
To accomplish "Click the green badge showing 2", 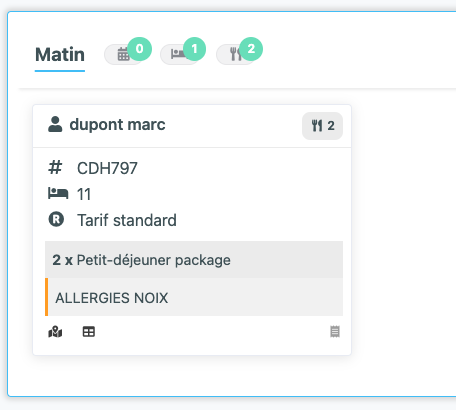I will (x=251, y=49).
